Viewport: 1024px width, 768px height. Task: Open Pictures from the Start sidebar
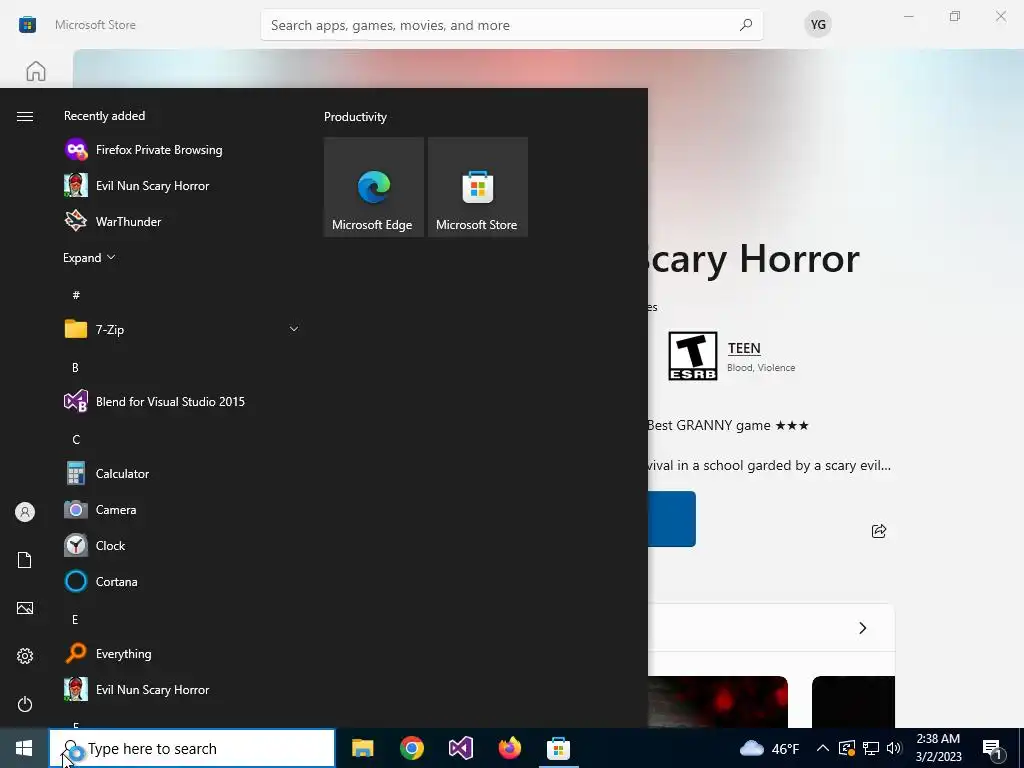coord(25,608)
